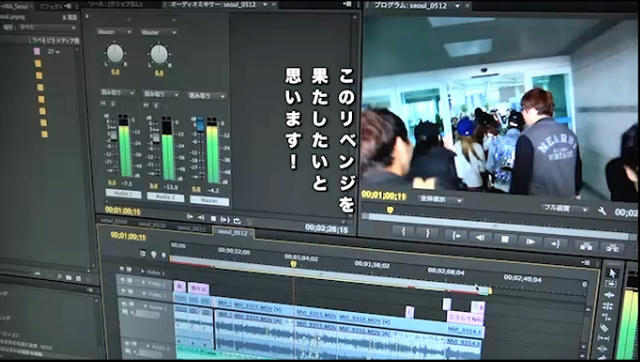Viewport: 640px width, 362px height.
Task: Click the Audio 2 track name field in mixer
Action: 165,198
